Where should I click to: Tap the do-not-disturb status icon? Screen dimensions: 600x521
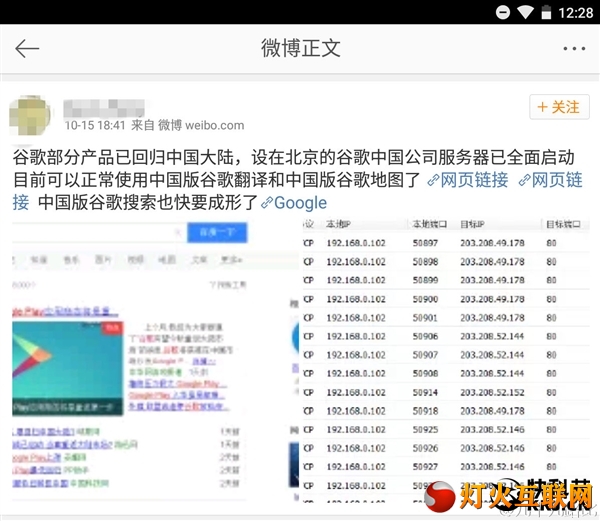click(x=502, y=13)
